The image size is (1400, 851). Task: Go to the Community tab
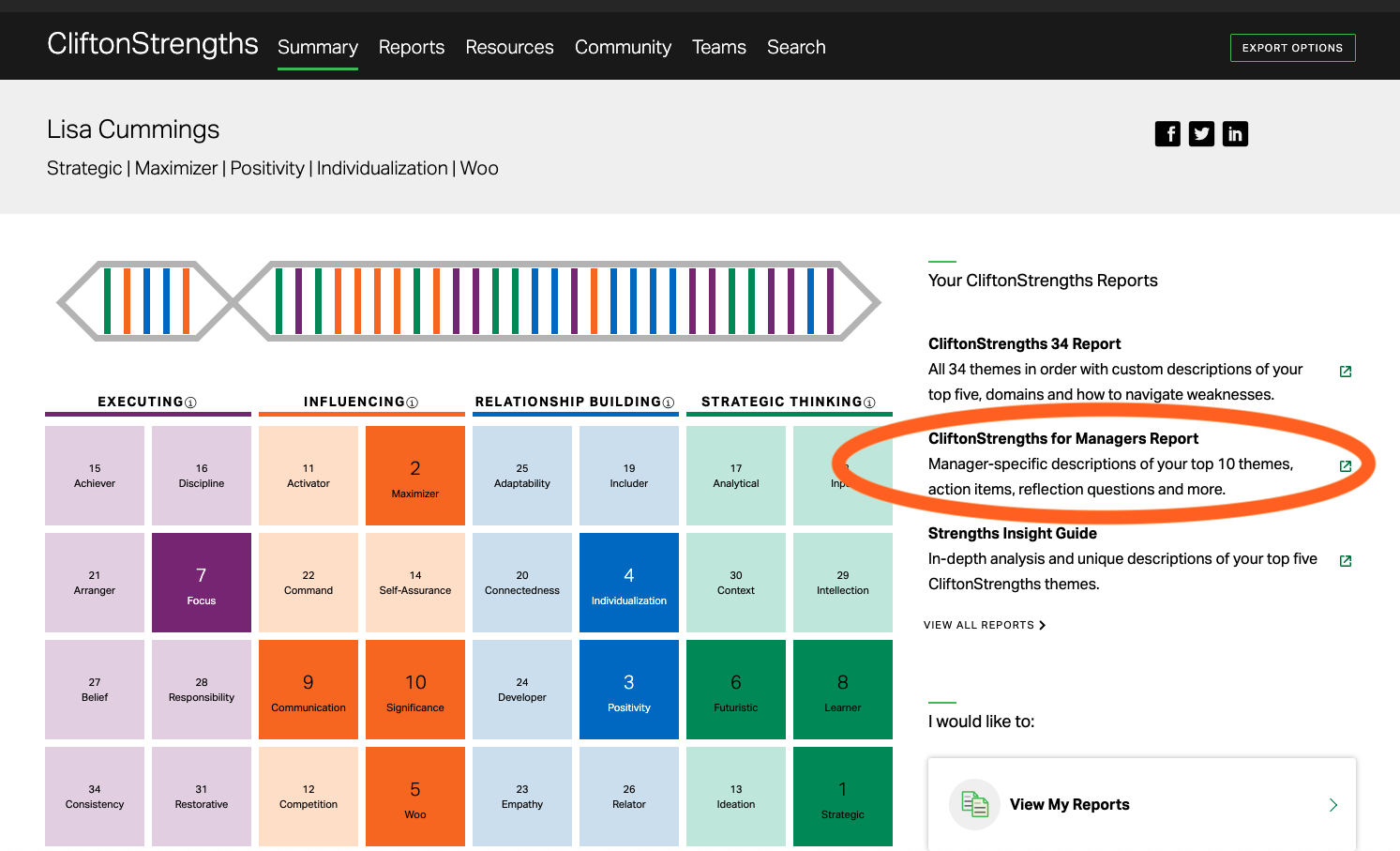[623, 47]
